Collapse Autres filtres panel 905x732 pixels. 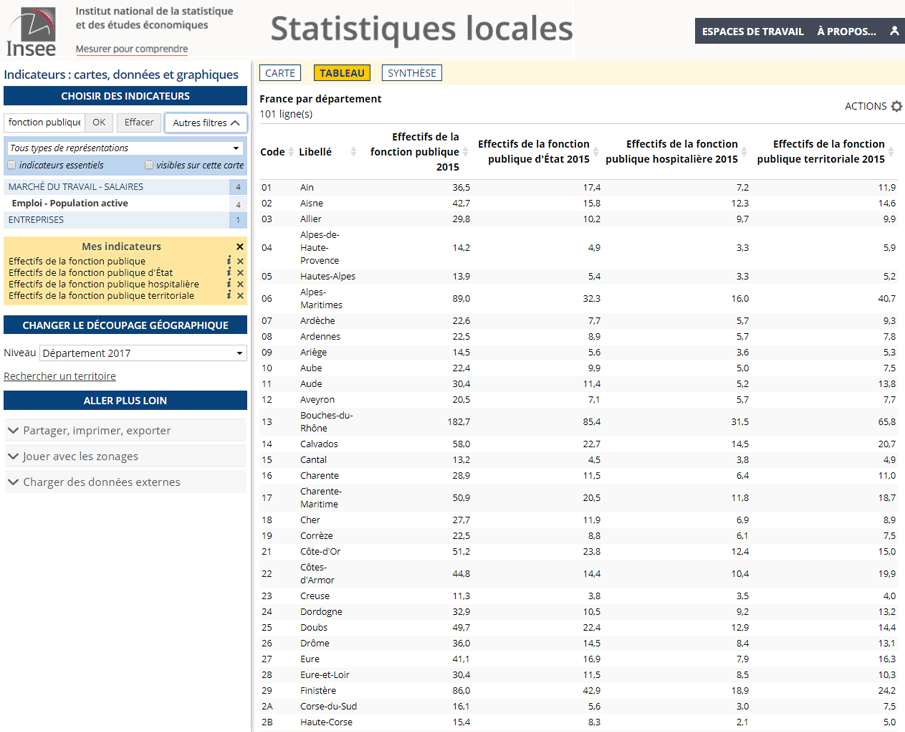click(206, 122)
